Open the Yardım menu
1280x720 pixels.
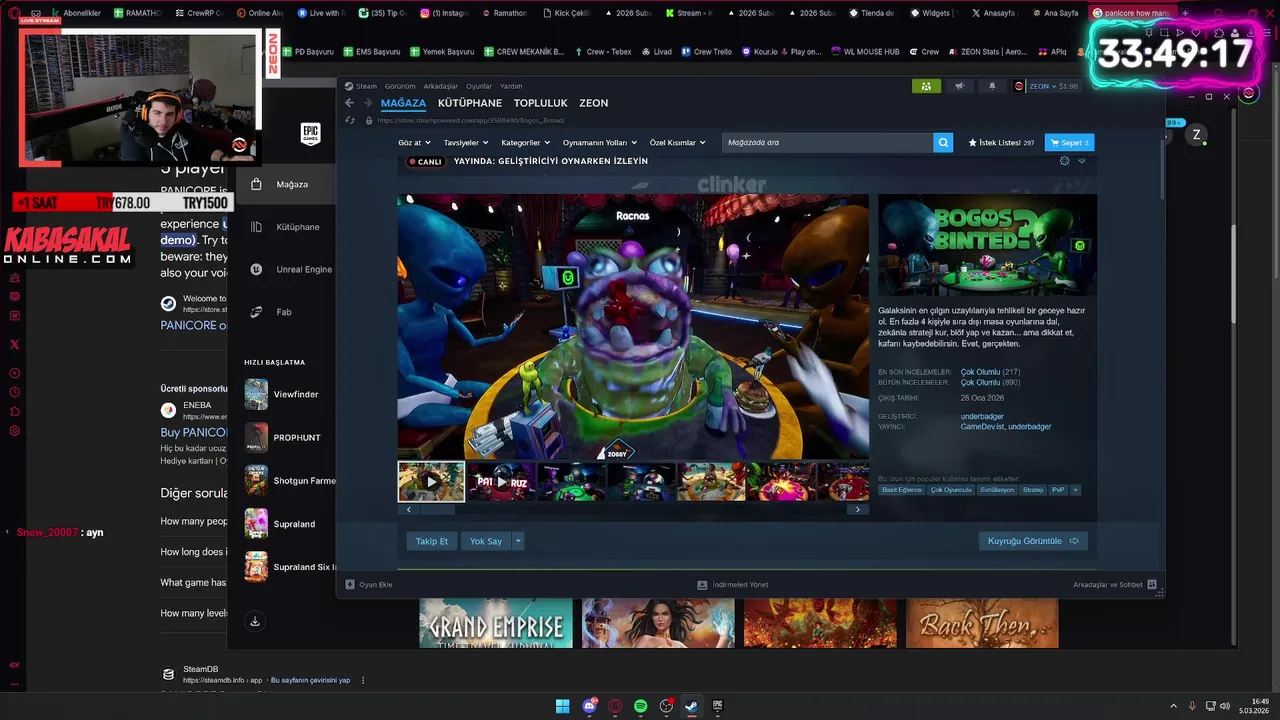511,86
